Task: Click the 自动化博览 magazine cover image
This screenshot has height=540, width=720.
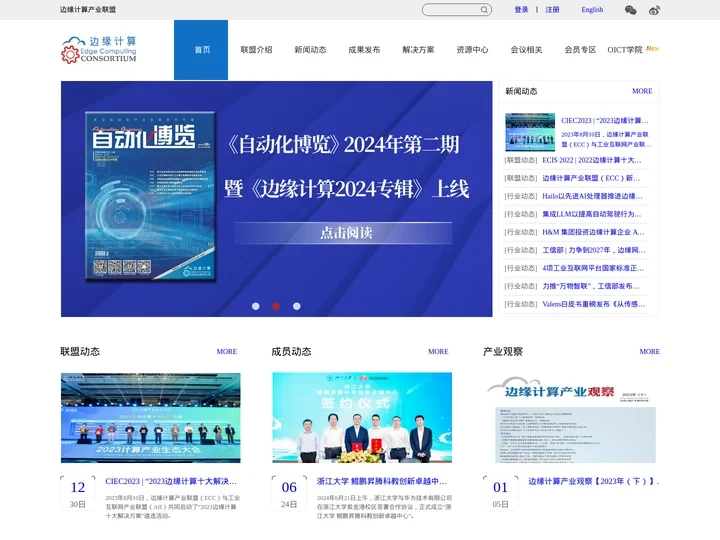Action: point(151,196)
